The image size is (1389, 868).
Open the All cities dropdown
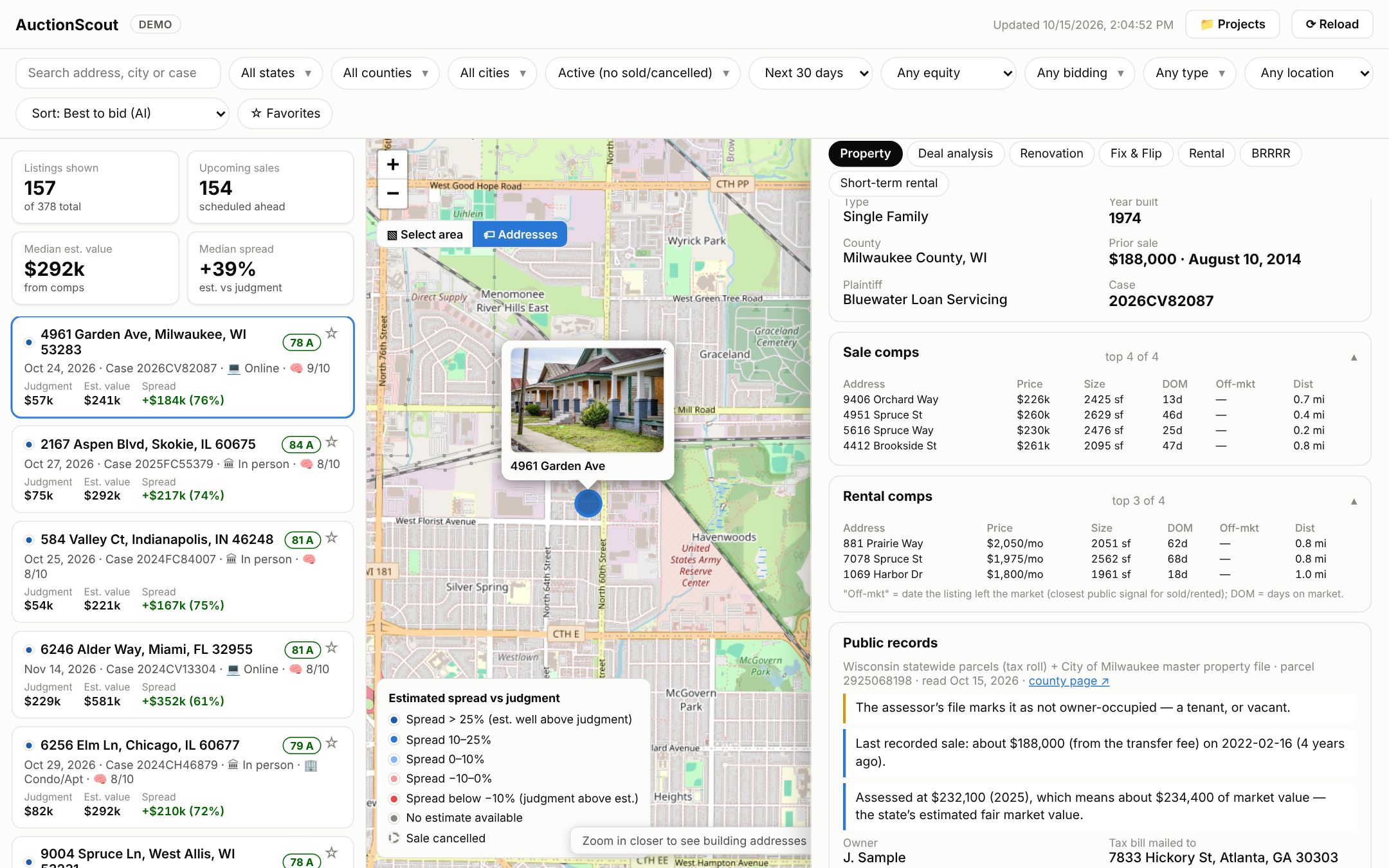point(492,73)
